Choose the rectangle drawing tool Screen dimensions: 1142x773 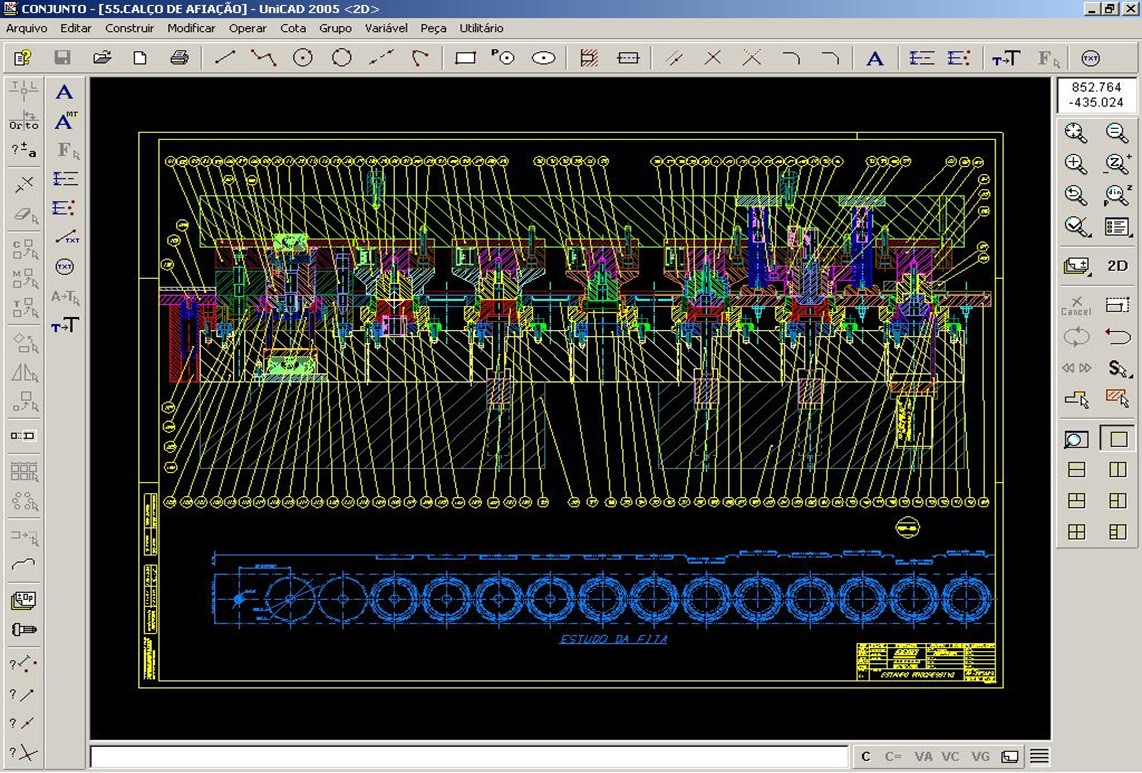(x=465, y=58)
